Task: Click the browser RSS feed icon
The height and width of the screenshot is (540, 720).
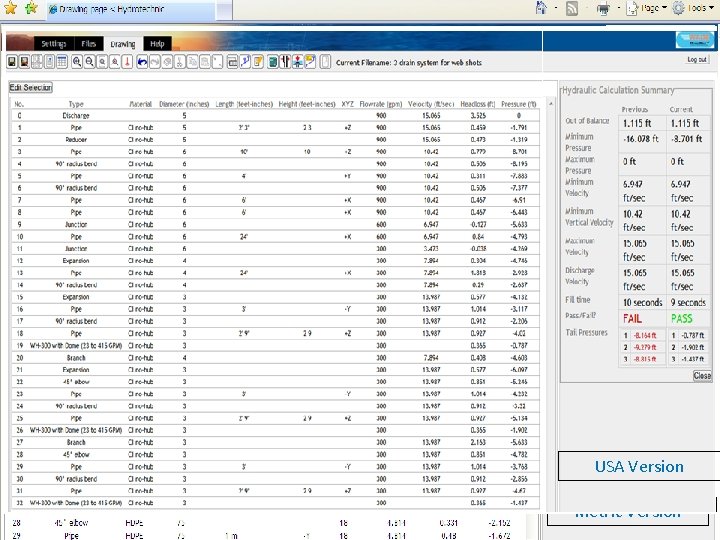Action: coord(572,8)
